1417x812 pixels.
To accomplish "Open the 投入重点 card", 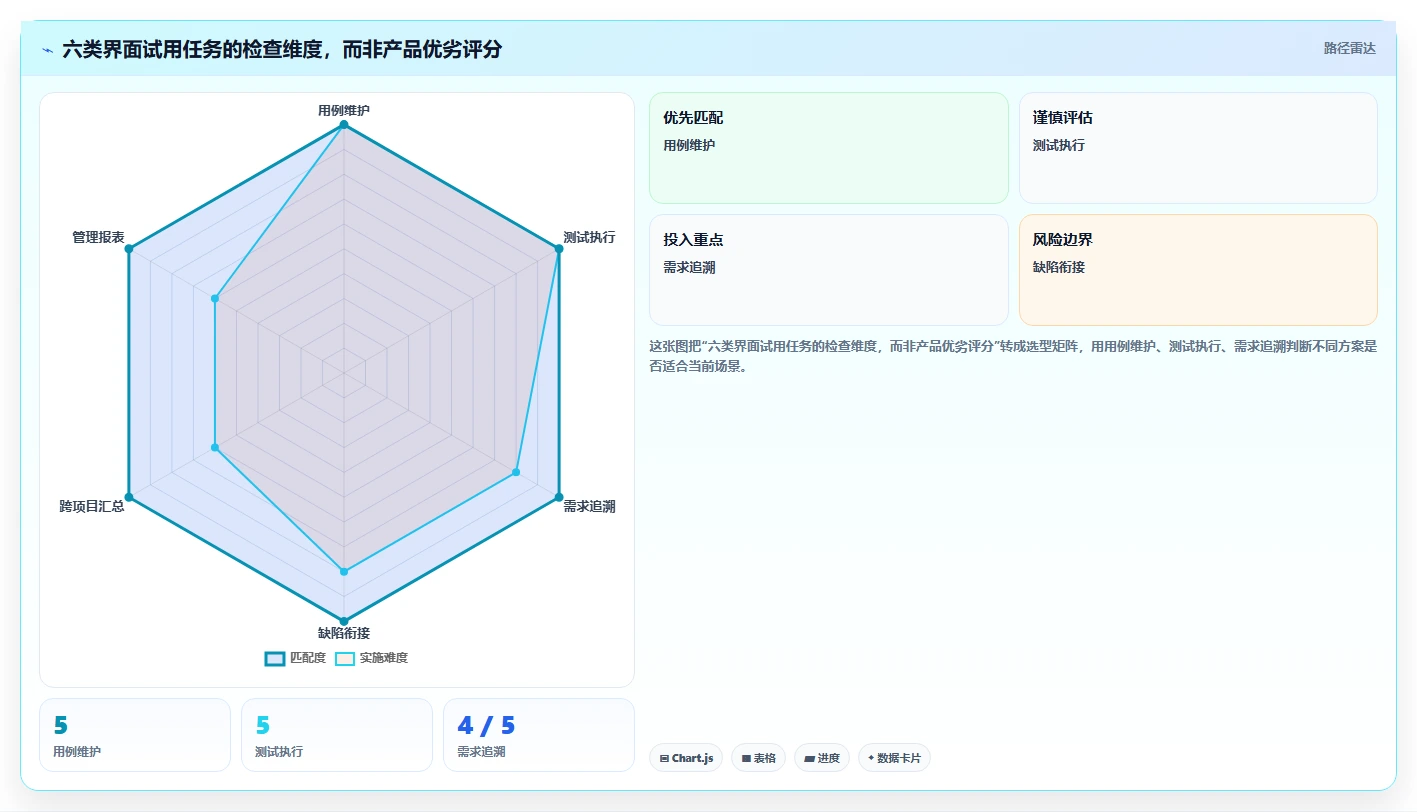I will [x=829, y=270].
